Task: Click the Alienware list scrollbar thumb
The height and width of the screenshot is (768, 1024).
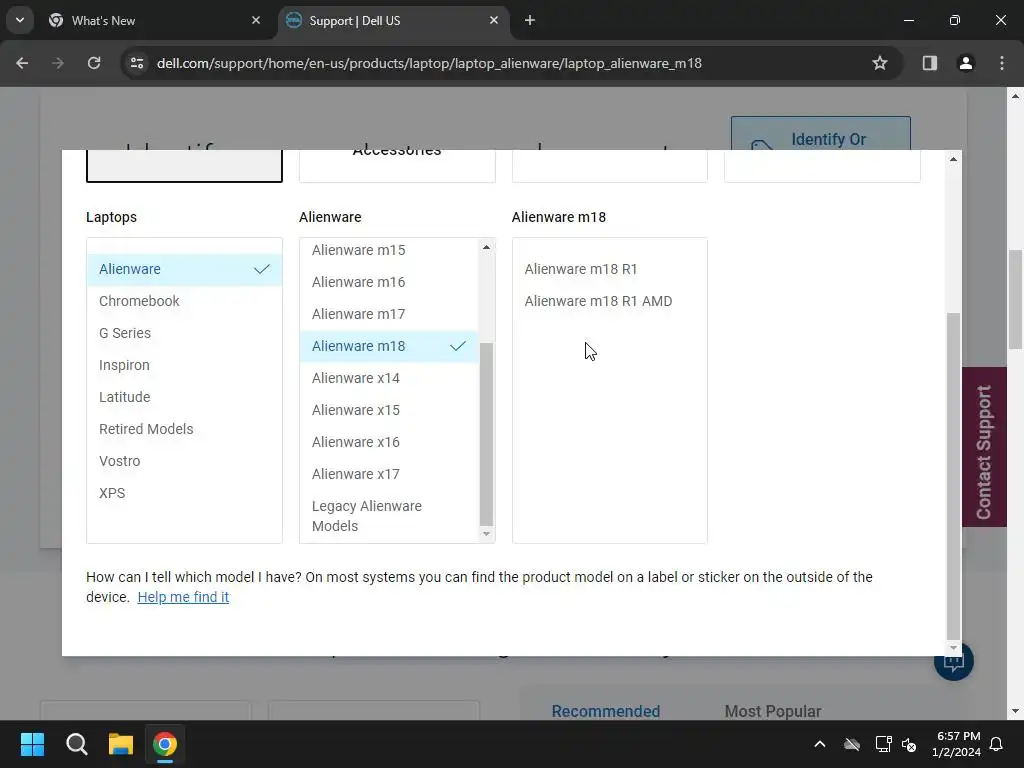Action: click(x=486, y=434)
